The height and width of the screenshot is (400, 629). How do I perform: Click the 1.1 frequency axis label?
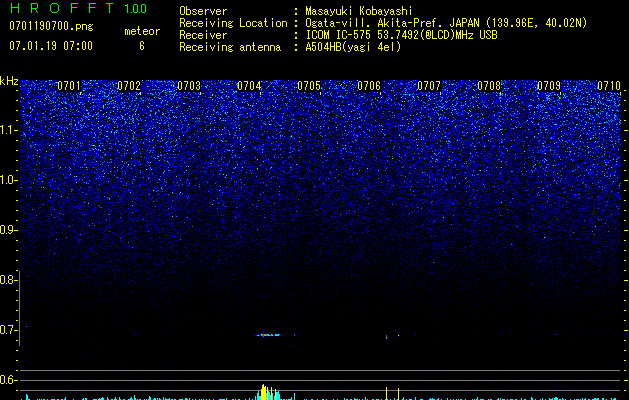(x=8, y=130)
